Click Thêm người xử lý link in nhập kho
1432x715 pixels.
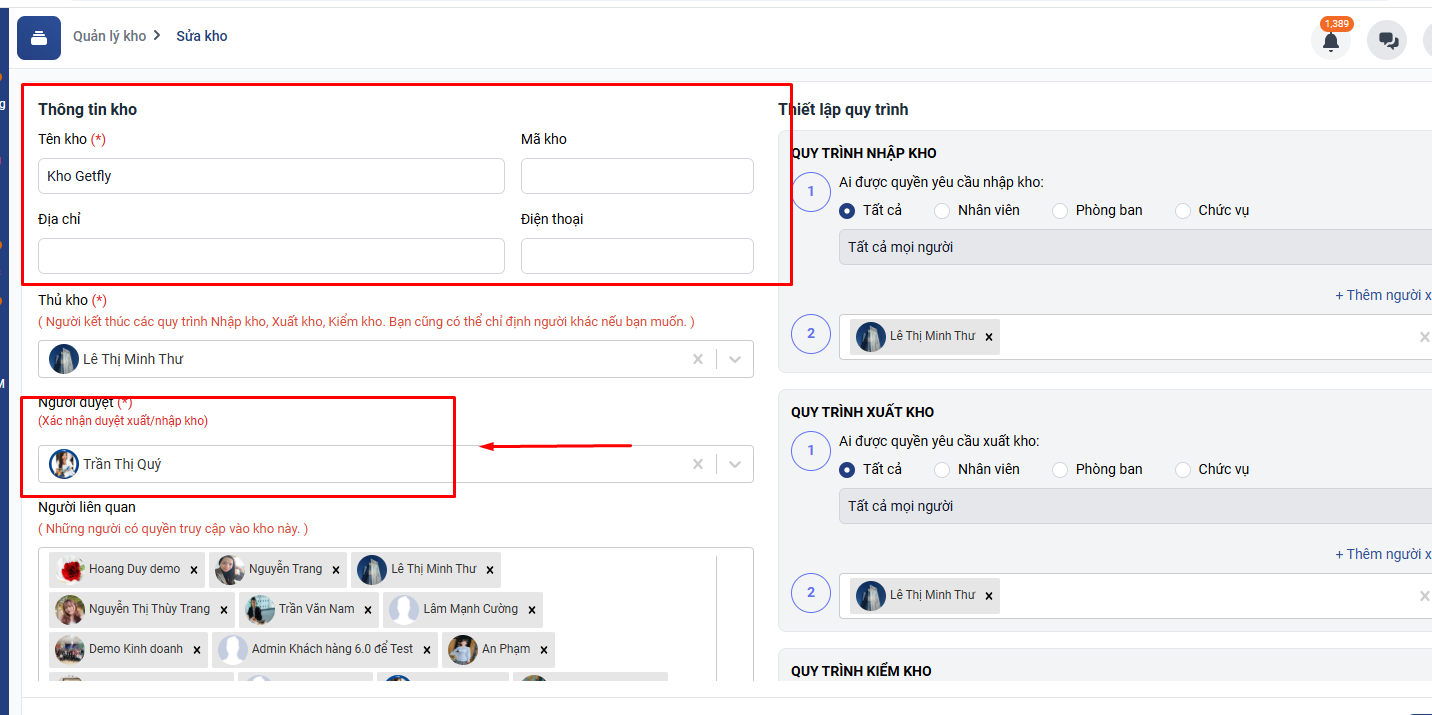1382,295
